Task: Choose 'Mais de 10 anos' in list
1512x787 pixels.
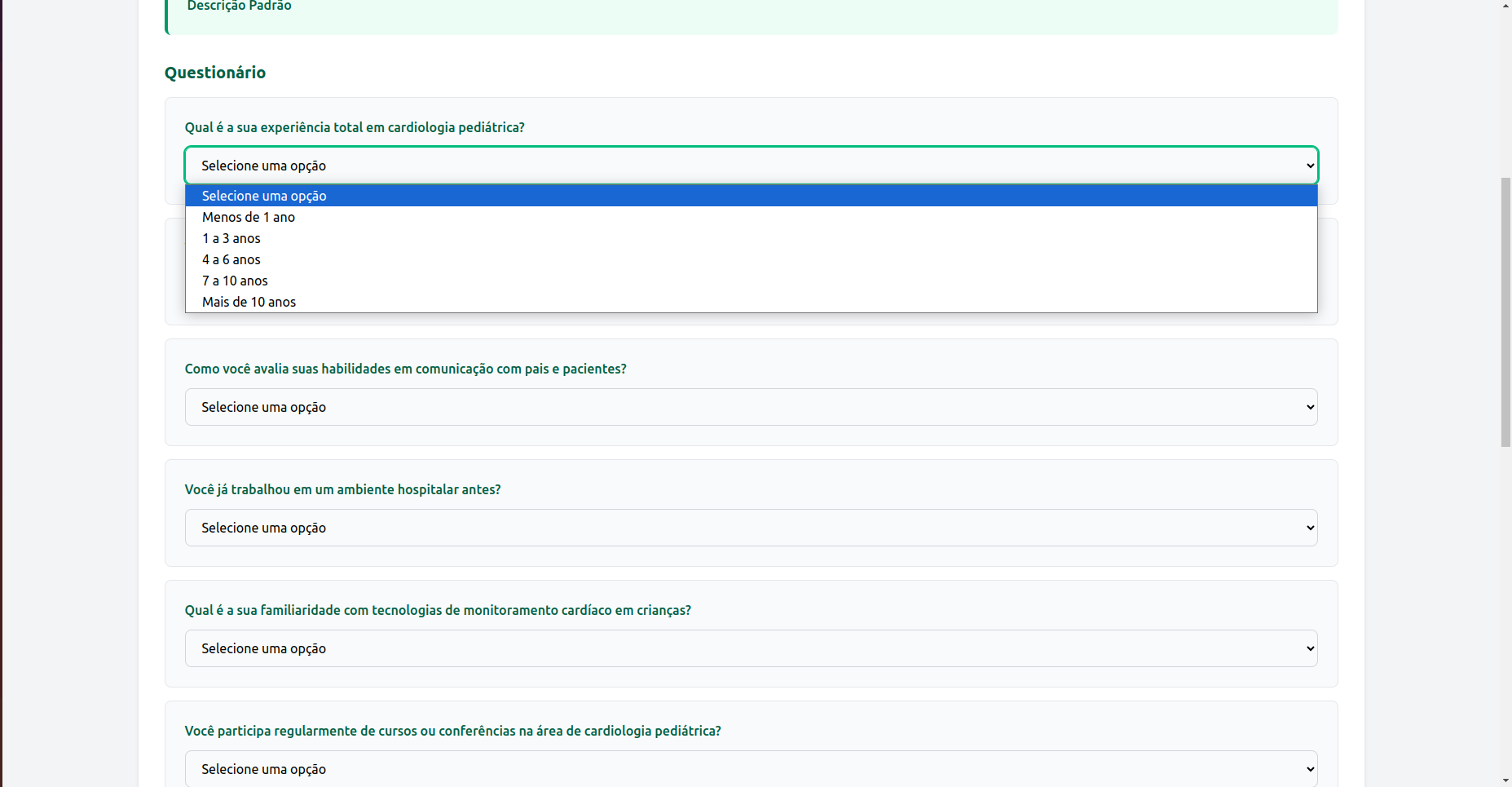Action: pos(249,302)
